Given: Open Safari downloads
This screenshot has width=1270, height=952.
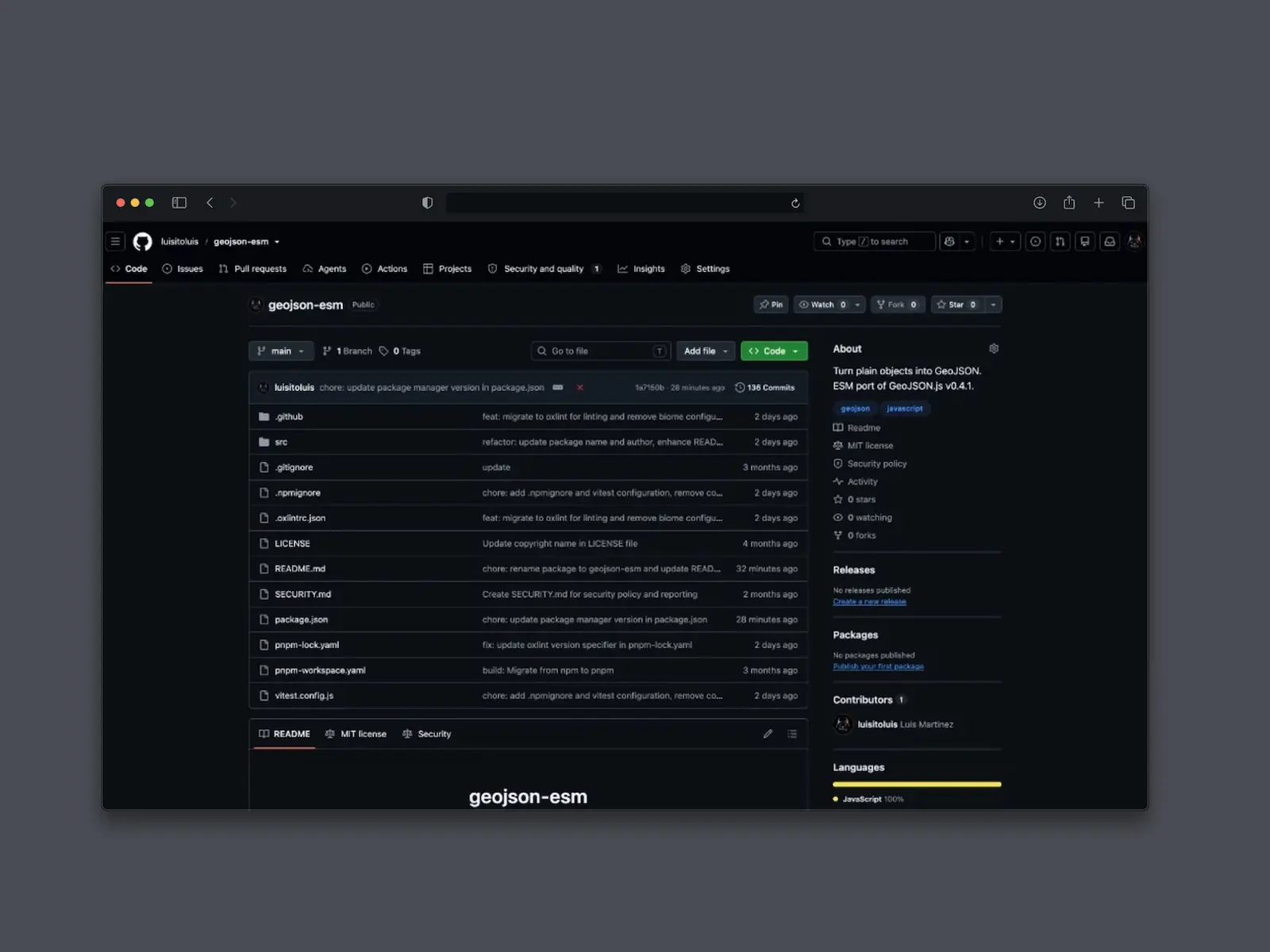Looking at the screenshot, I should coord(1039,203).
